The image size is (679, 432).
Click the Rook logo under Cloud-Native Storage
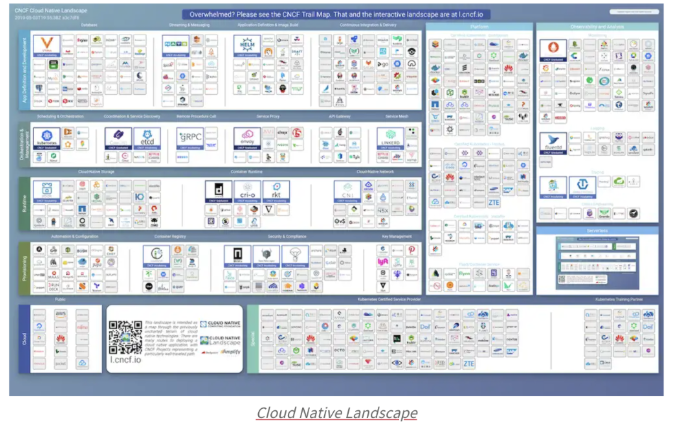[x=47, y=192]
